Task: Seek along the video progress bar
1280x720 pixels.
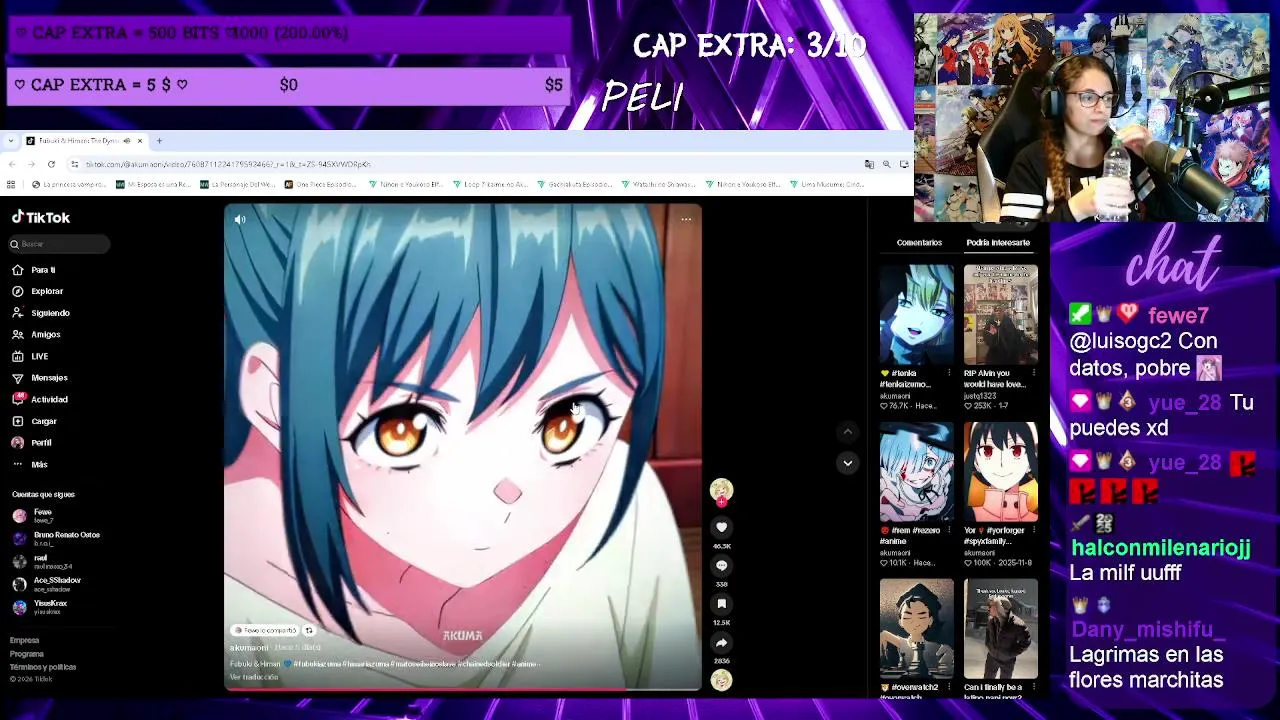Action: click(463, 689)
